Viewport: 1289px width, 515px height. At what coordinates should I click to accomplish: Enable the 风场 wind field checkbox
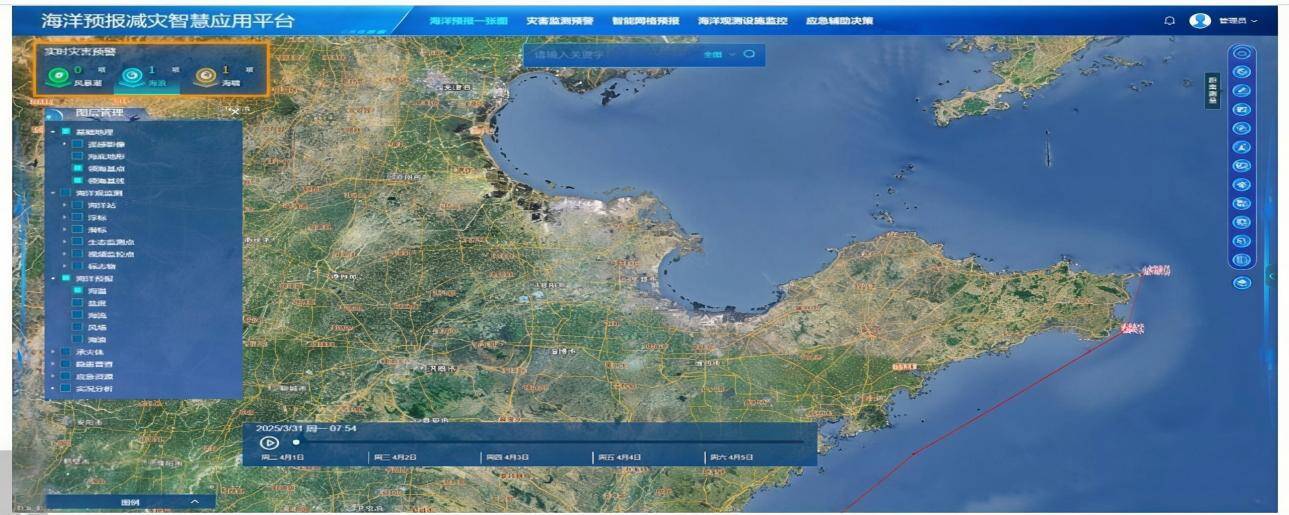tap(78, 327)
